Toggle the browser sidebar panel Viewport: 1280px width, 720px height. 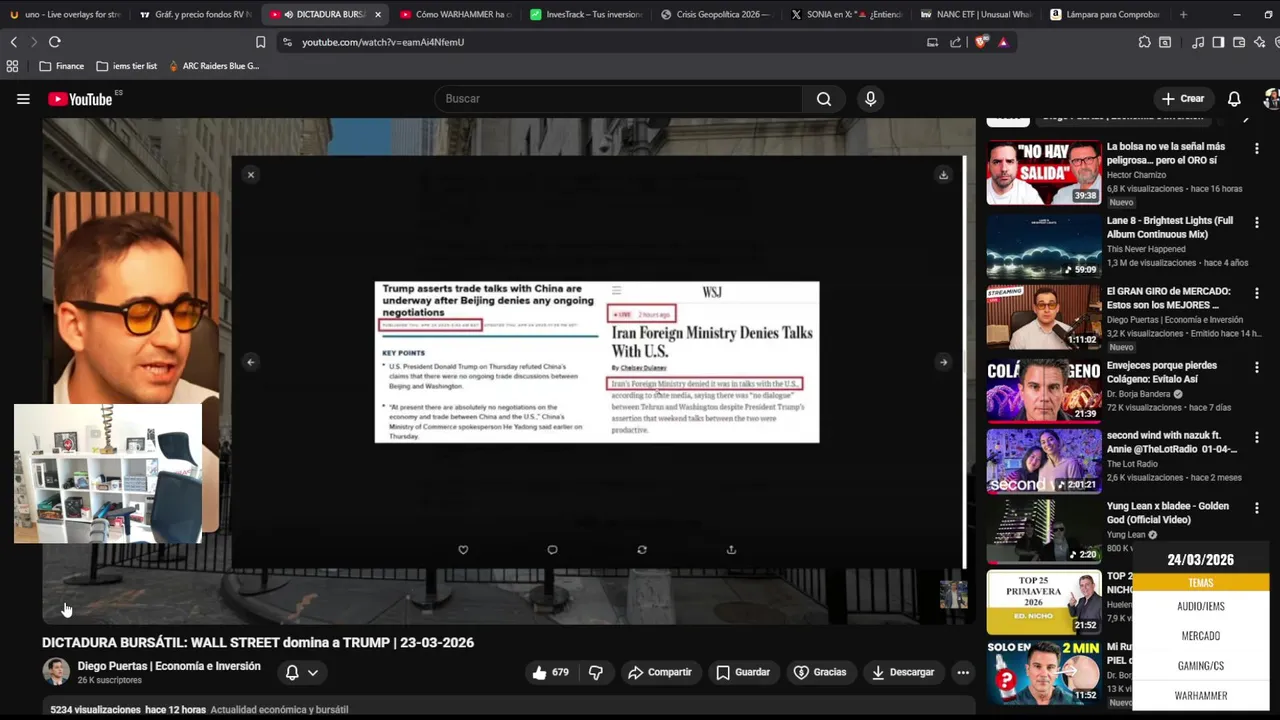click(1218, 42)
